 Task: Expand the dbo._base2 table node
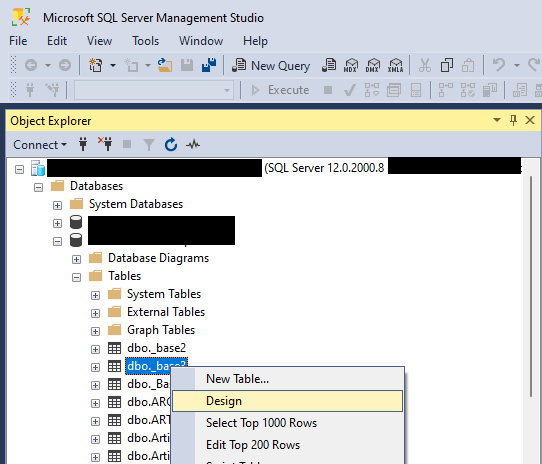[x=95, y=349]
